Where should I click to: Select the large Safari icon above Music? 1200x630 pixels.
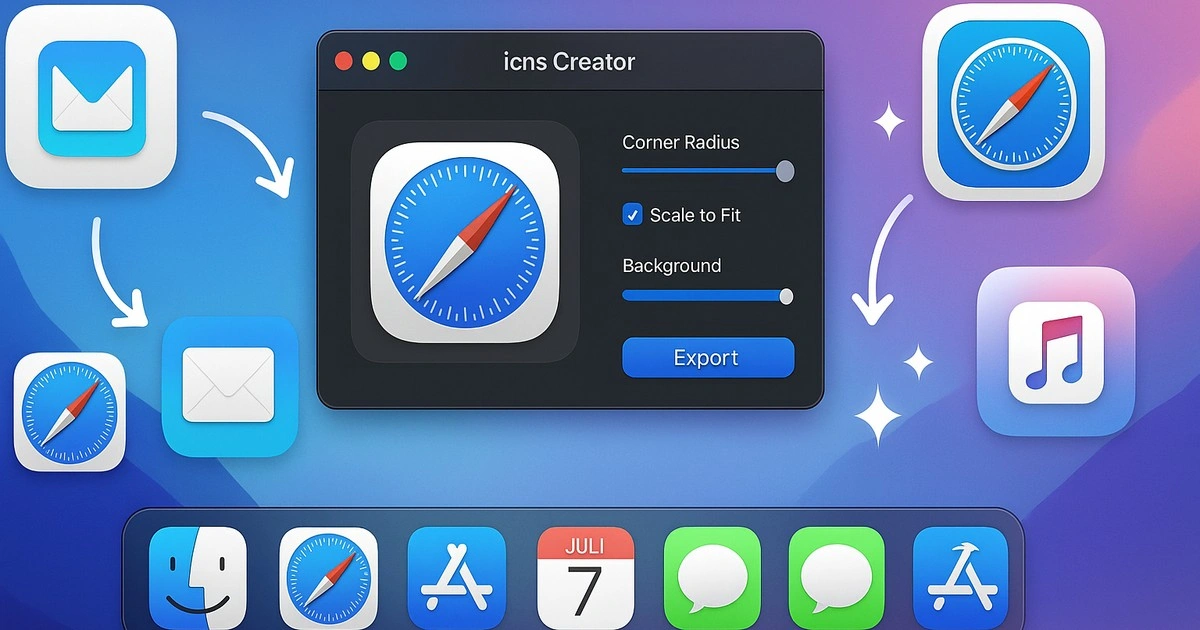[1013, 102]
